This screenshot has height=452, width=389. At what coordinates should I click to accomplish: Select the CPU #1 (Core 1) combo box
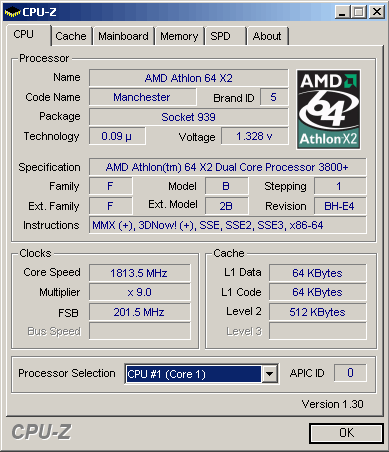click(201, 374)
